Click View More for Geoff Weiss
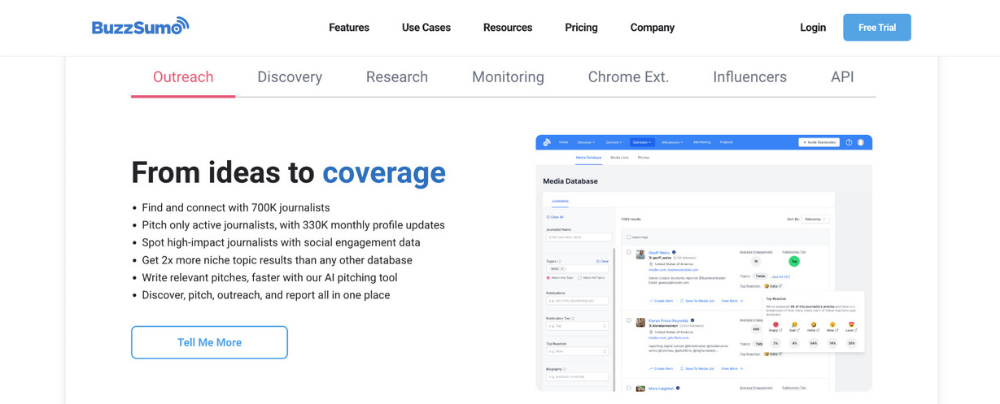Image resolution: width=1000 pixels, height=404 pixels. [732, 301]
